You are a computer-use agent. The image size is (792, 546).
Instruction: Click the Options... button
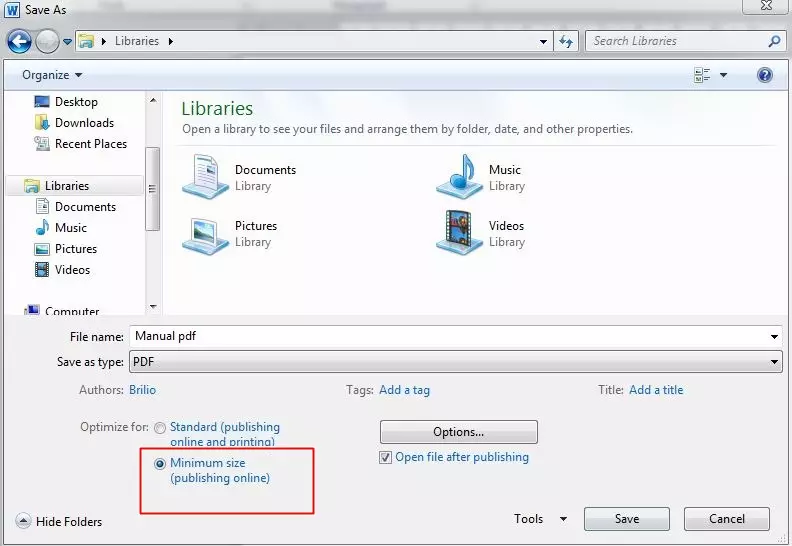(458, 432)
